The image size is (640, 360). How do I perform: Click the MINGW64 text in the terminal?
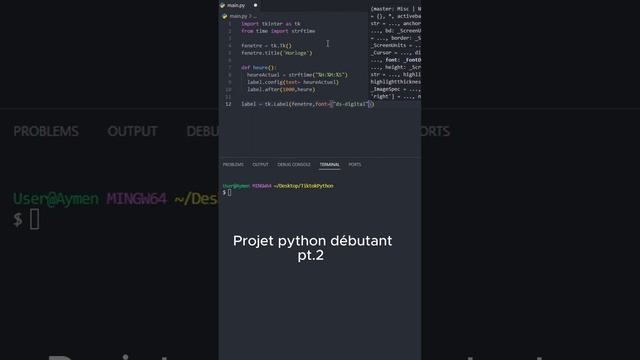point(261,186)
